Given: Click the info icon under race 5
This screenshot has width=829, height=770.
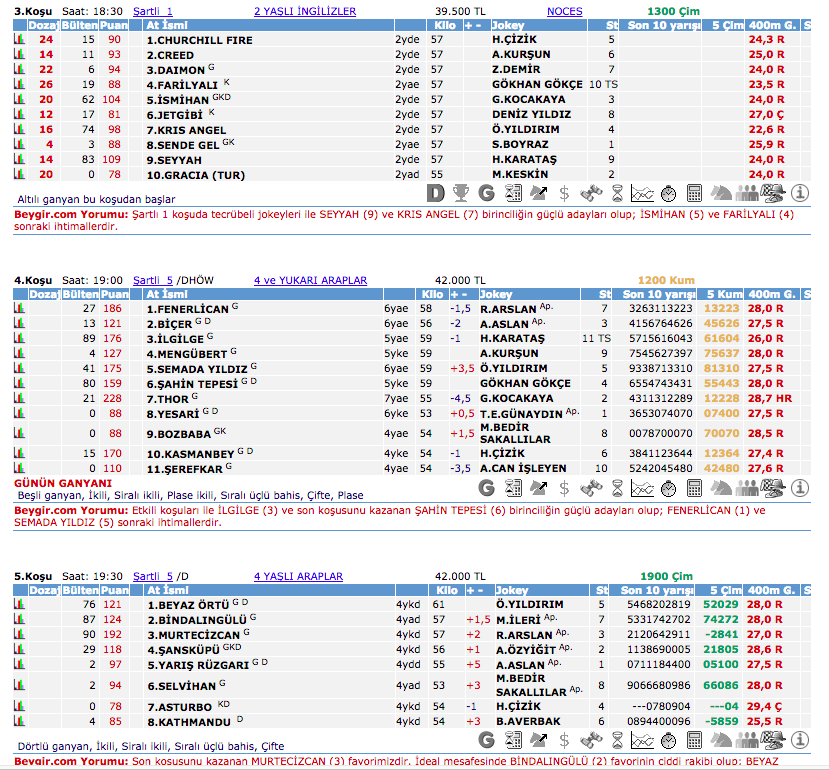Looking at the screenshot, I should point(799,740).
